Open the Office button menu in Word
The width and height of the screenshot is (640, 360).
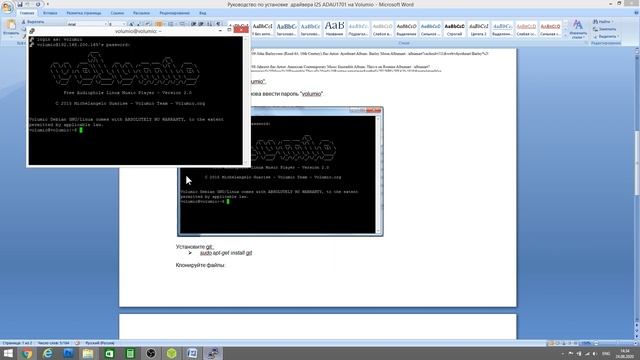click(7, 7)
